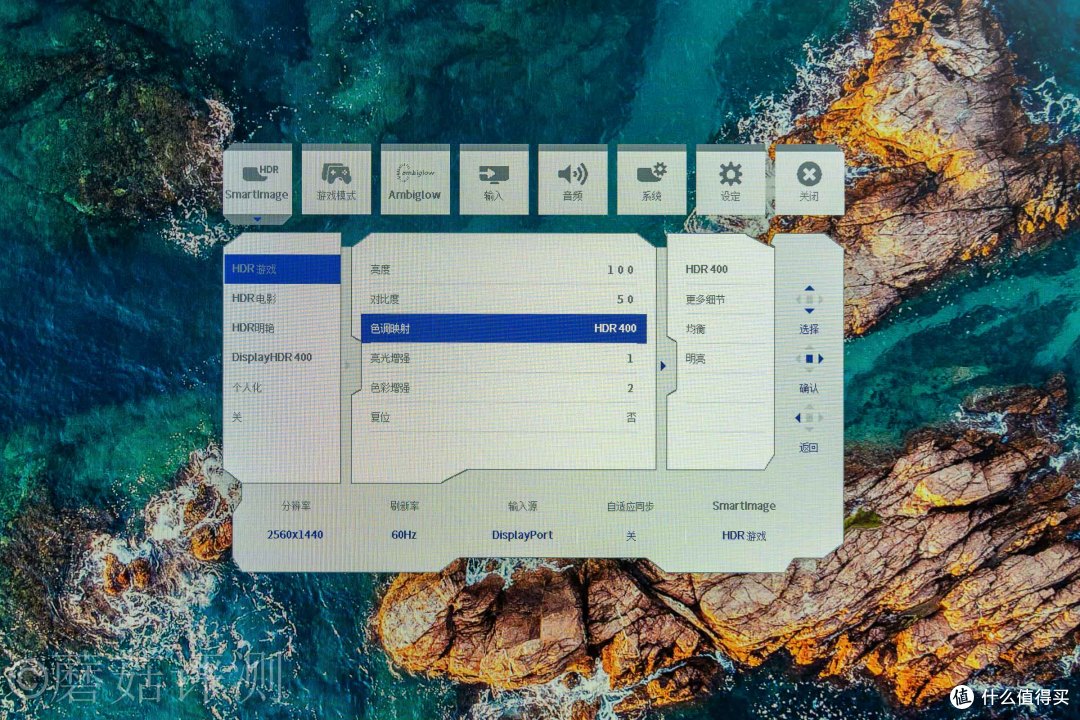Click the 确认 right arrow icon
Screen dimensions: 1080x720
coord(809,359)
